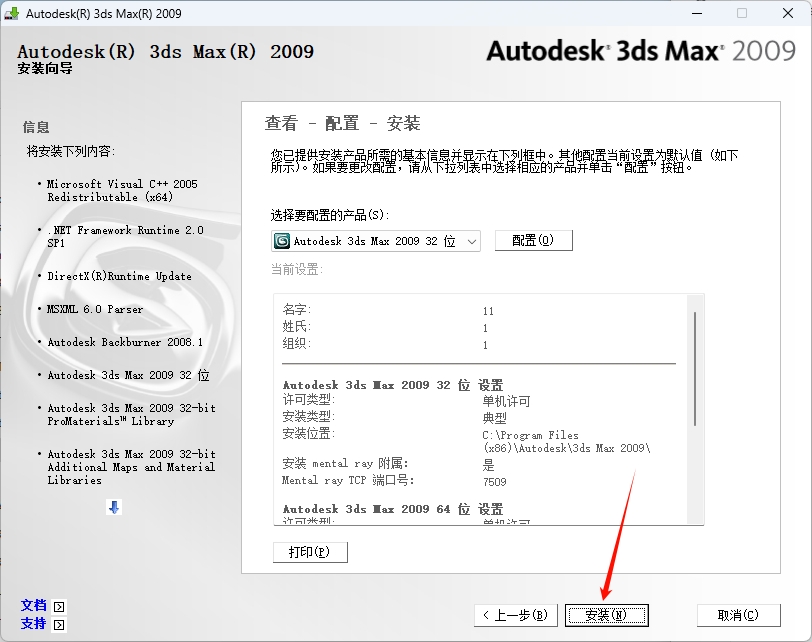Image resolution: width=812 pixels, height=642 pixels.
Task: Close the 3ds Max installer window
Action: [x=787, y=14]
